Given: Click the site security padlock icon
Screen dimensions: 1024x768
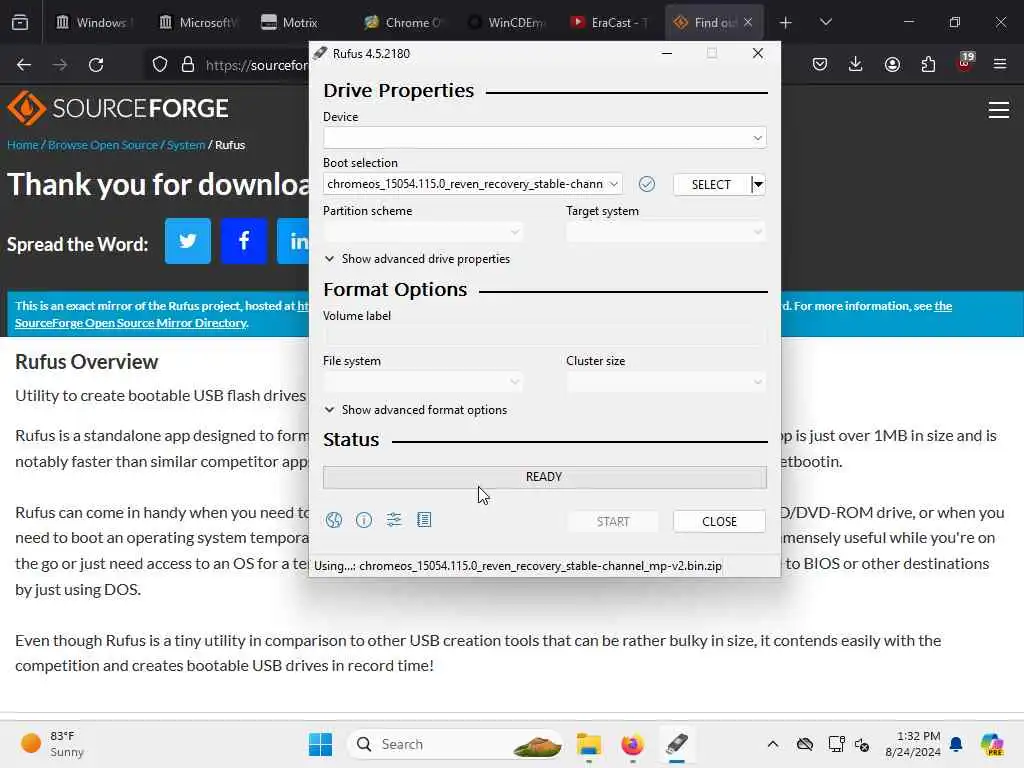Looking at the screenshot, I should click(188, 65).
